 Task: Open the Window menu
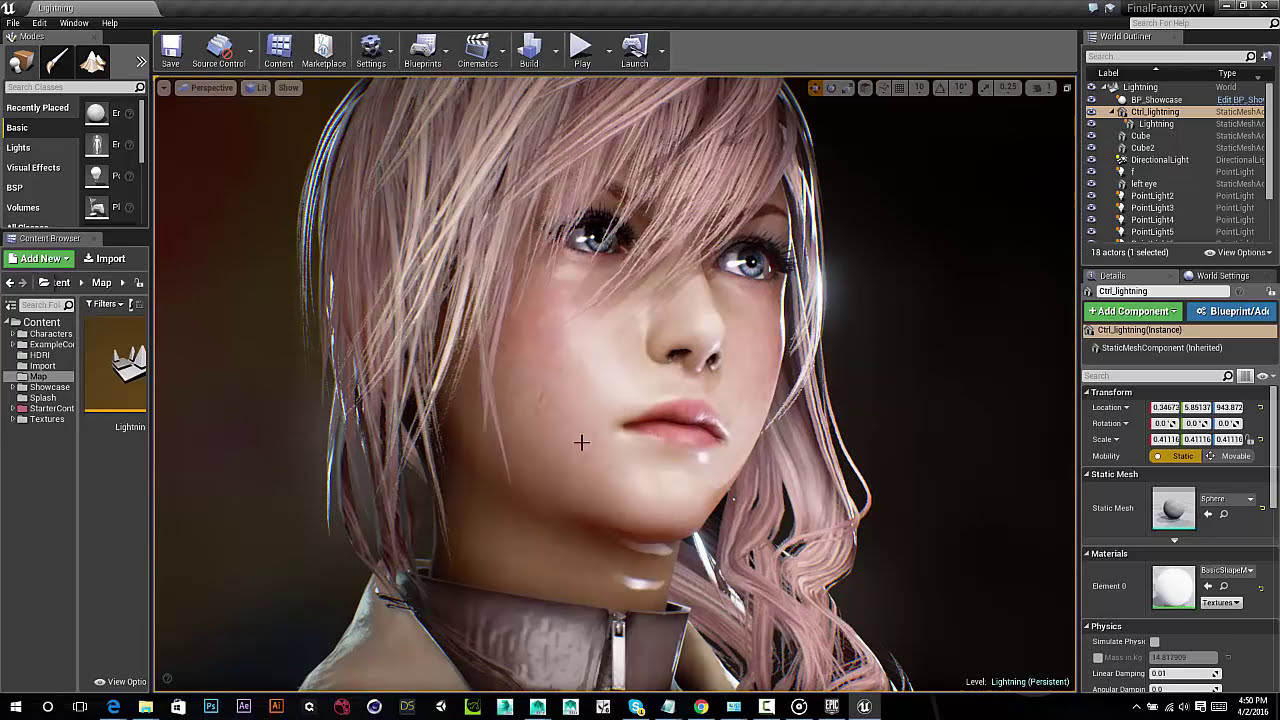click(74, 23)
